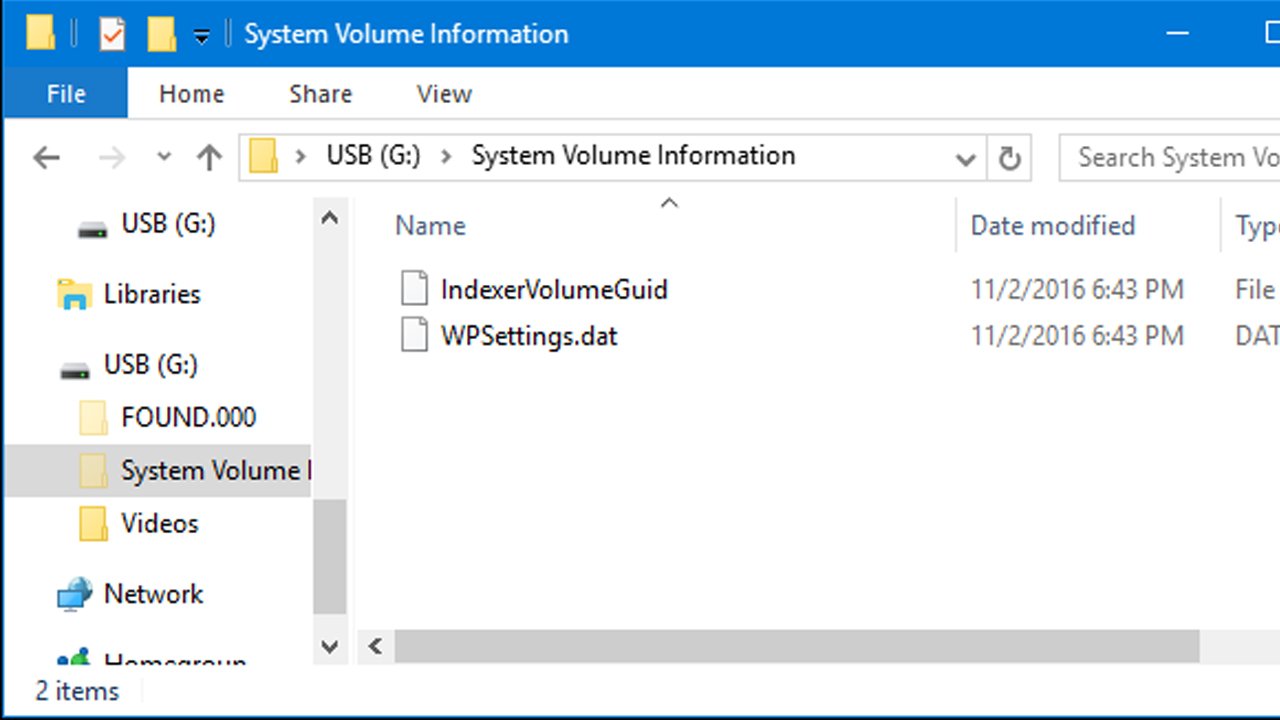This screenshot has height=720, width=1280.
Task: Click the Properties icon in title bar
Action: [112, 35]
